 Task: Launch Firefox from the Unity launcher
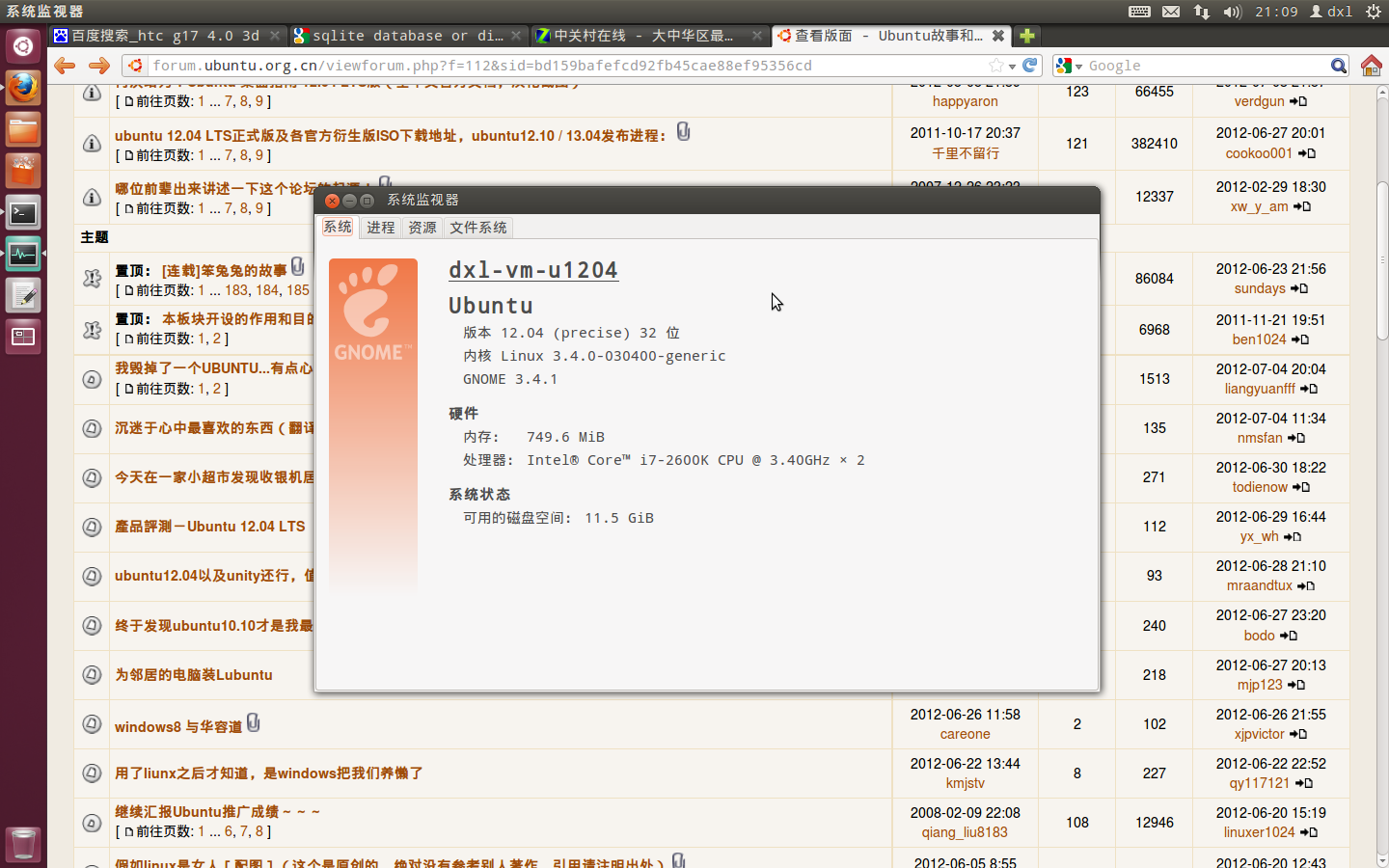tap(23, 87)
